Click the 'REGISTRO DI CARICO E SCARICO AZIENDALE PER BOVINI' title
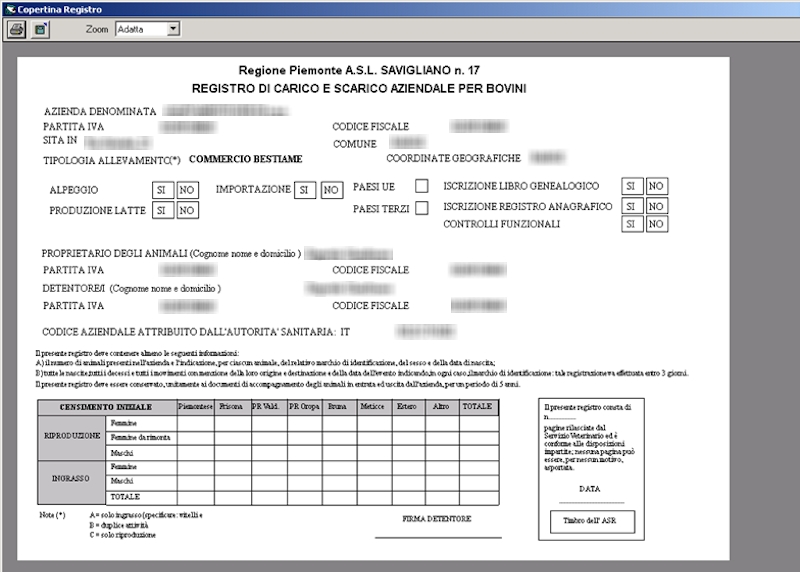Screen dimensions: 800x572 [x=359, y=88]
